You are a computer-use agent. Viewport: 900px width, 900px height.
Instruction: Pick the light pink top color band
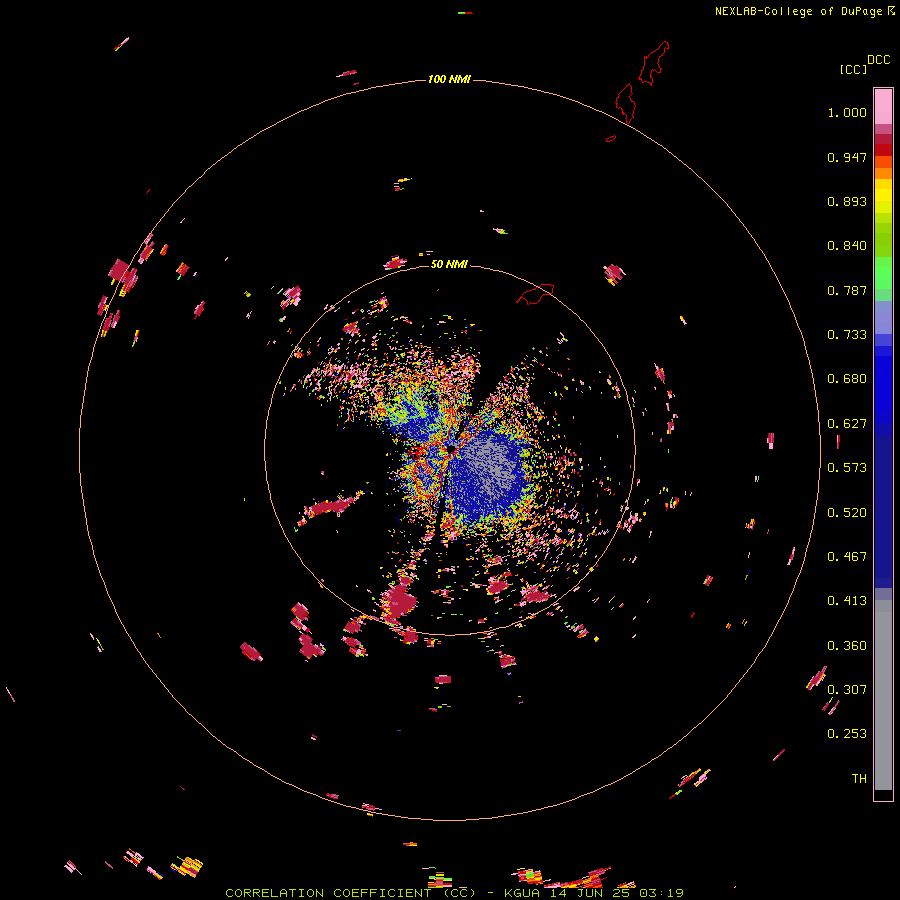[883, 106]
